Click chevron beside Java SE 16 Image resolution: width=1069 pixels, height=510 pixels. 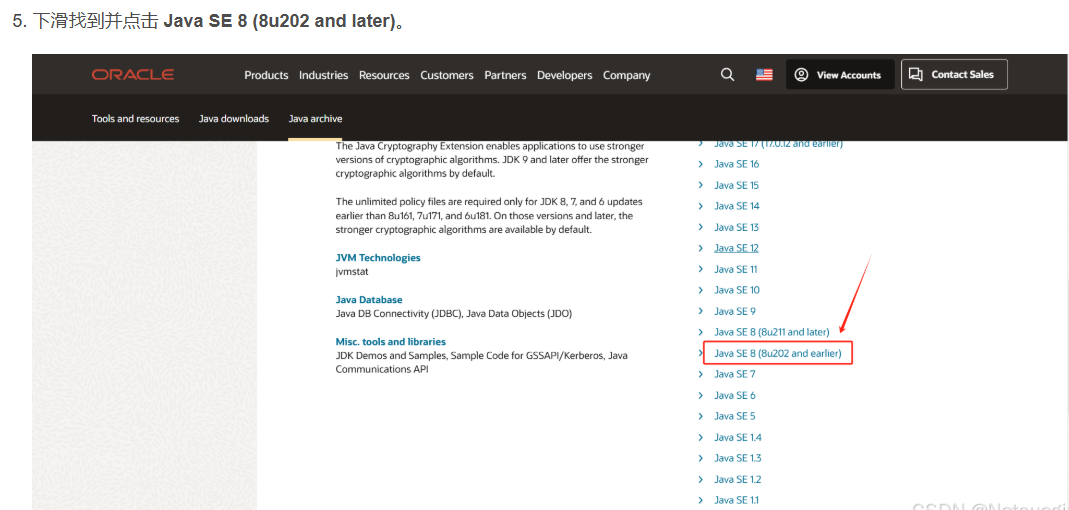[700, 164]
